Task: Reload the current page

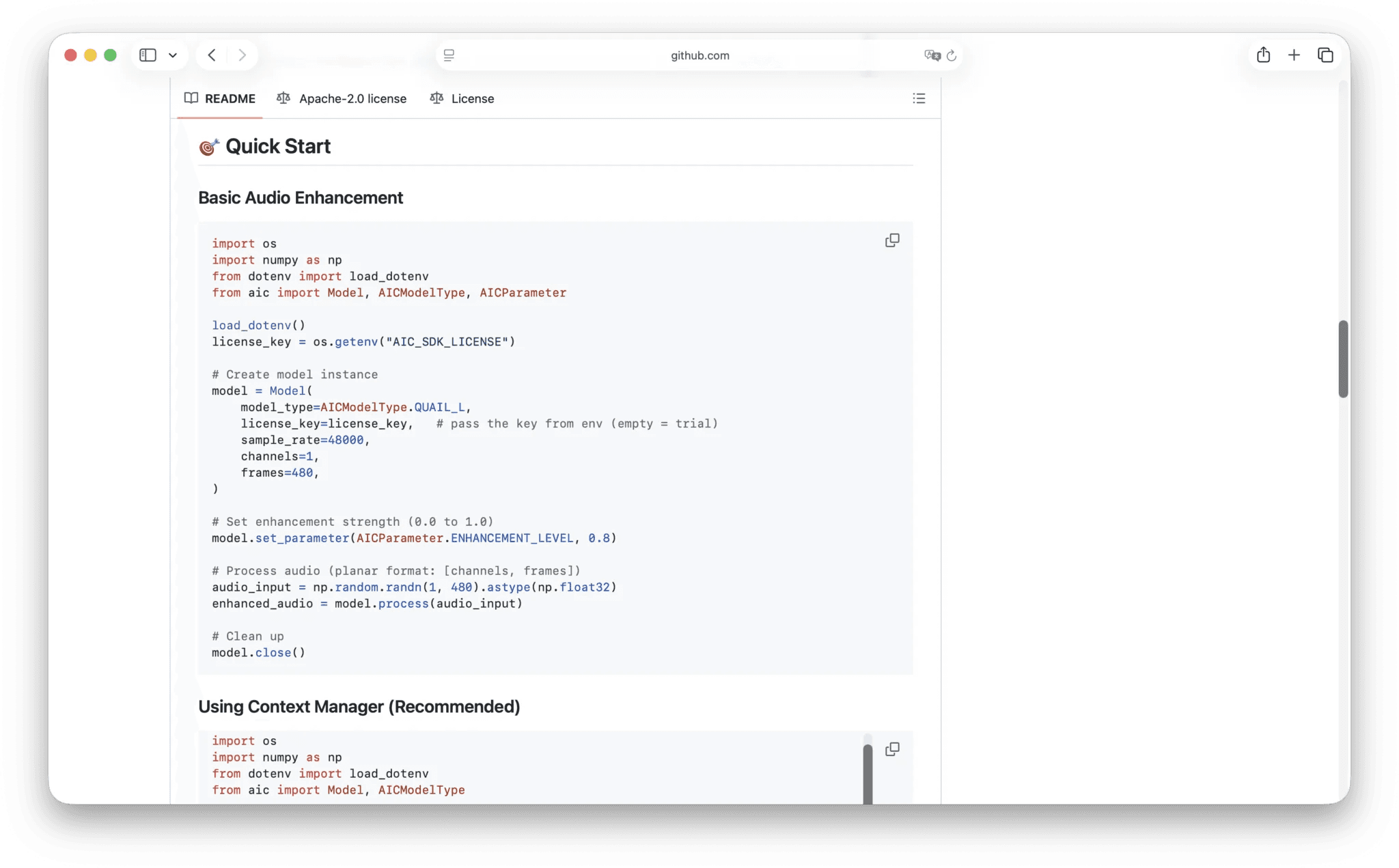Action: click(x=952, y=55)
